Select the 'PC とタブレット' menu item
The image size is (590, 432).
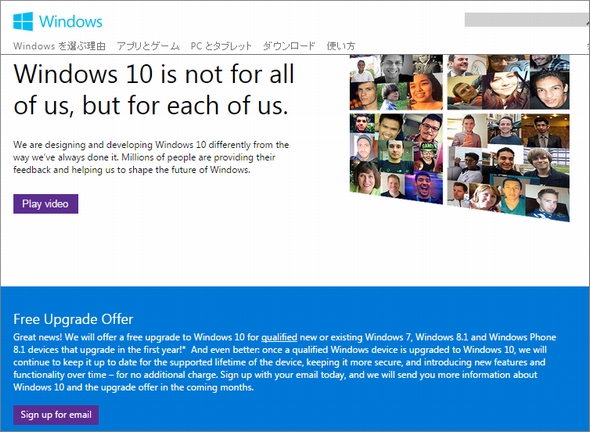tap(221, 46)
